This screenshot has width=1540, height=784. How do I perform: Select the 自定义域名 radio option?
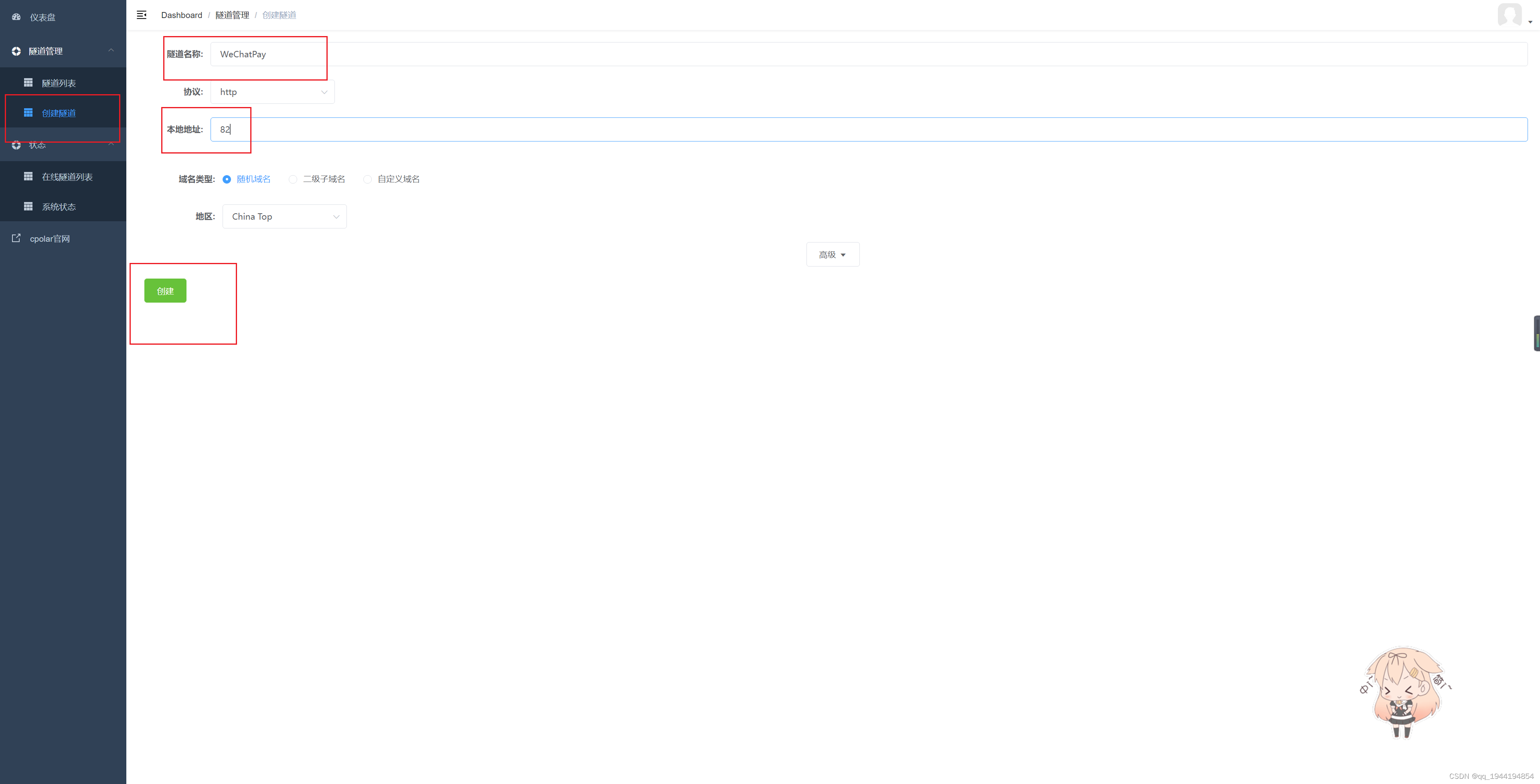(367, 179)
